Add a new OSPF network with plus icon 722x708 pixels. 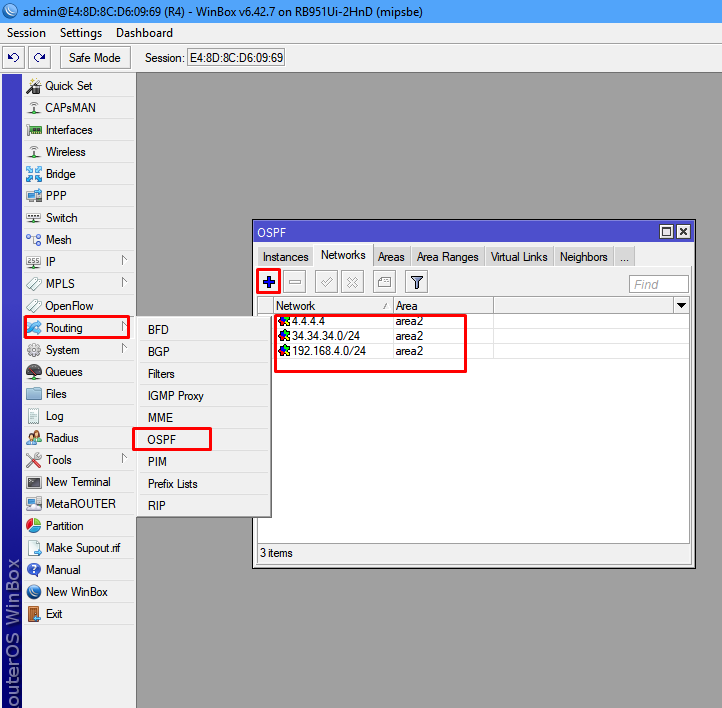coord(268,282)
